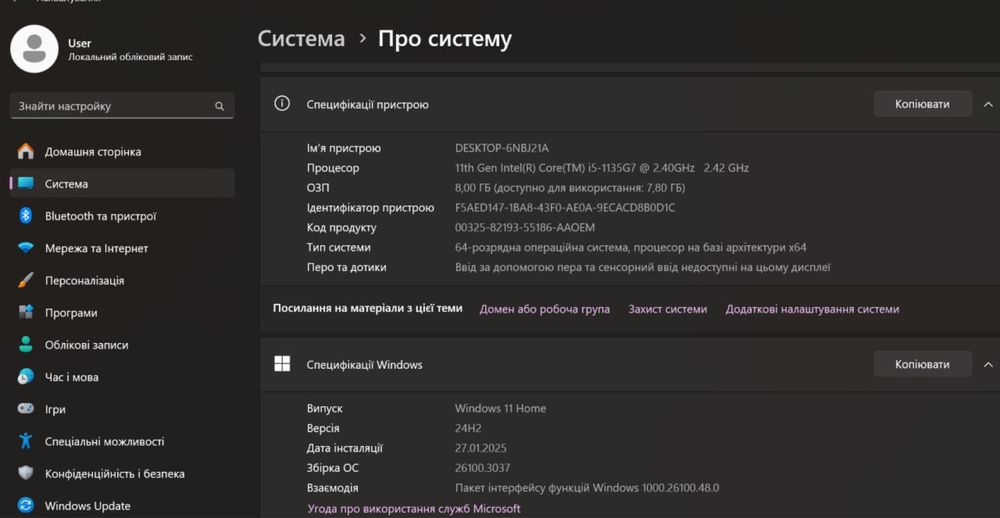Click the Домашня сторінка home icon
Screen dimensions: 1000x518
pyautogui.click(x=26, y=152)
